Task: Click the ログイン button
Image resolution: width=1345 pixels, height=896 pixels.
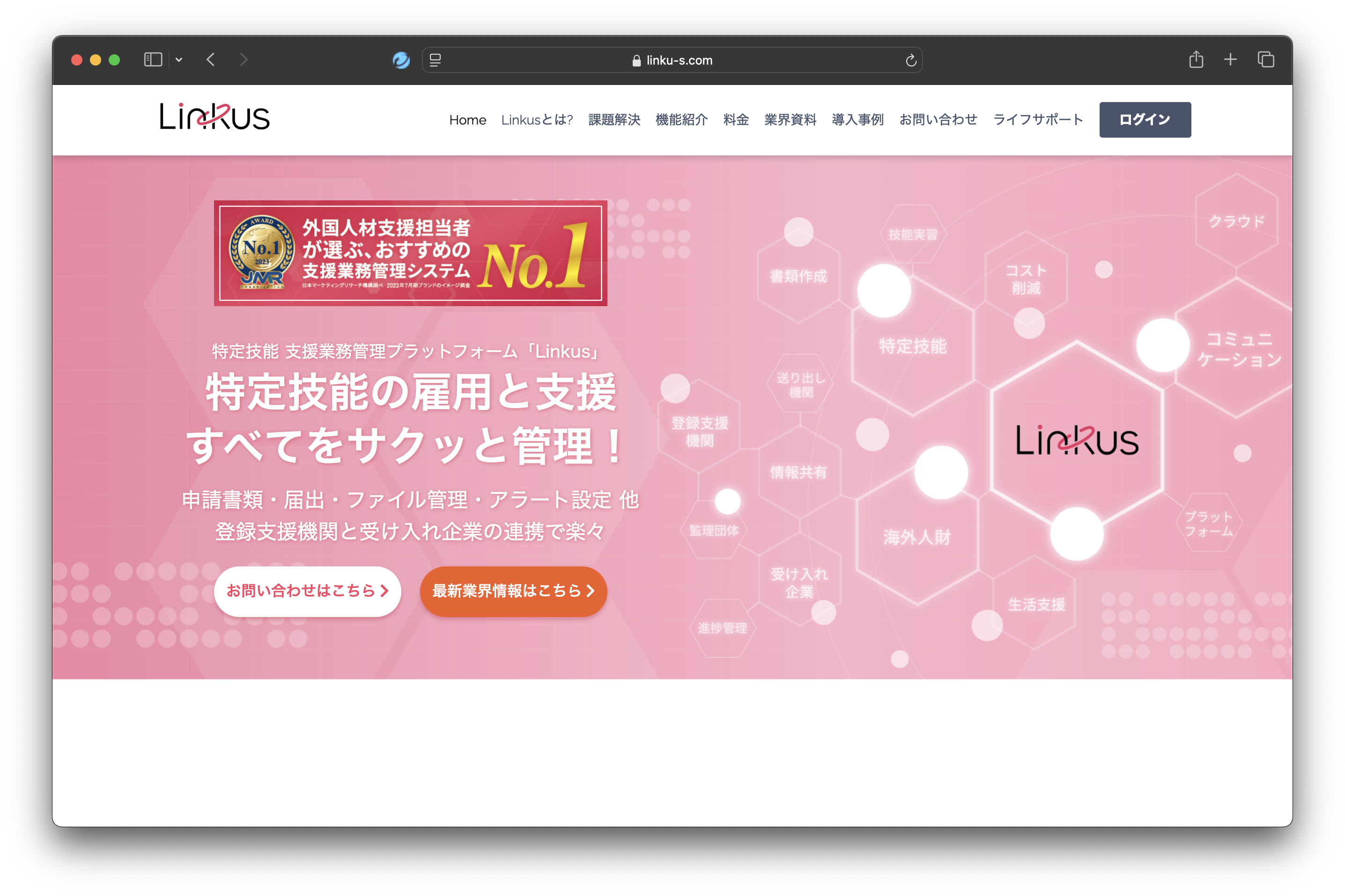Action: [1145, 120]
